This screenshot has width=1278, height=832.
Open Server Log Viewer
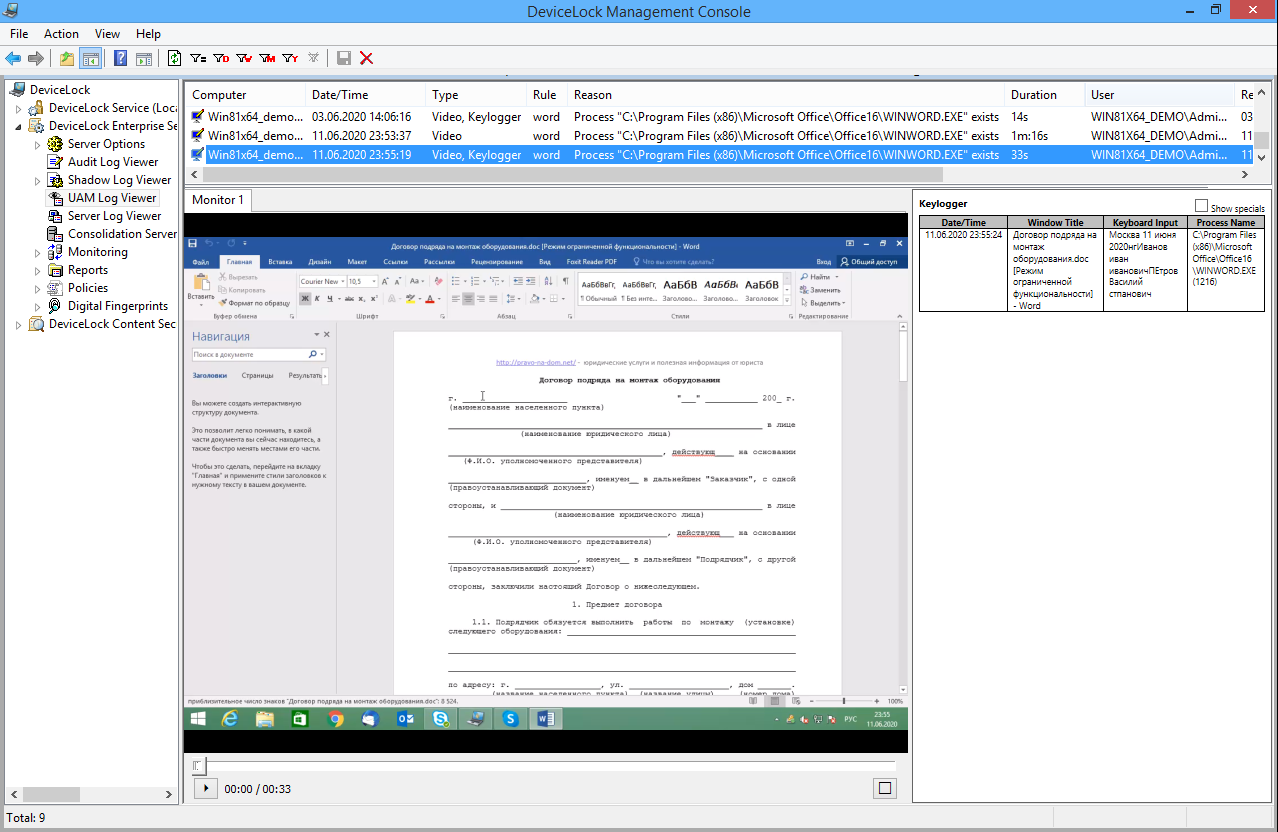point(114,216)
